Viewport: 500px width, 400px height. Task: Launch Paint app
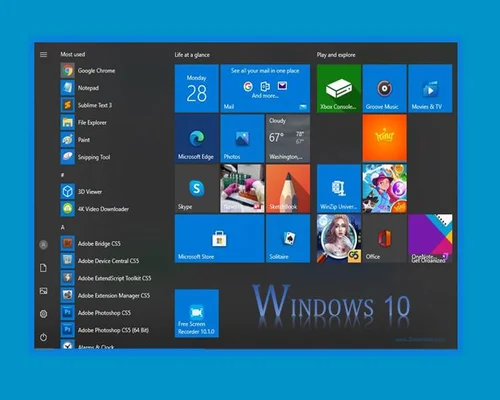point(76,140)
